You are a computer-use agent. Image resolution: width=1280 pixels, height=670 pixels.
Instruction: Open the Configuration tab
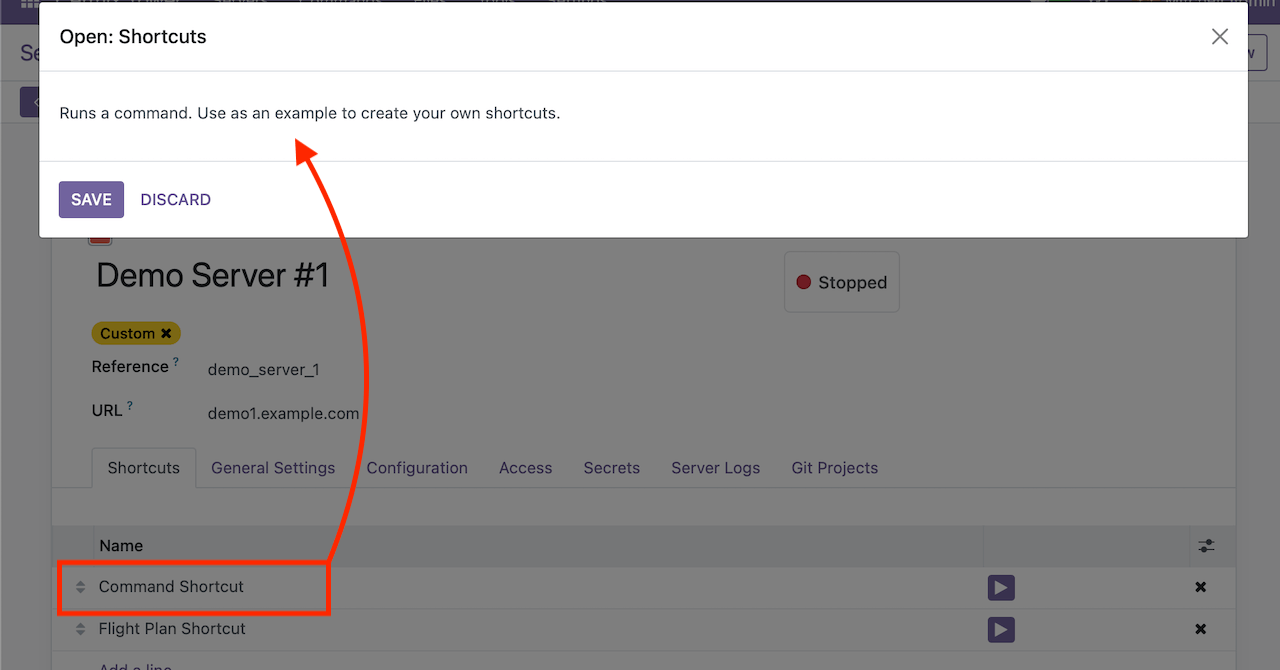click(x=417, y=468)
